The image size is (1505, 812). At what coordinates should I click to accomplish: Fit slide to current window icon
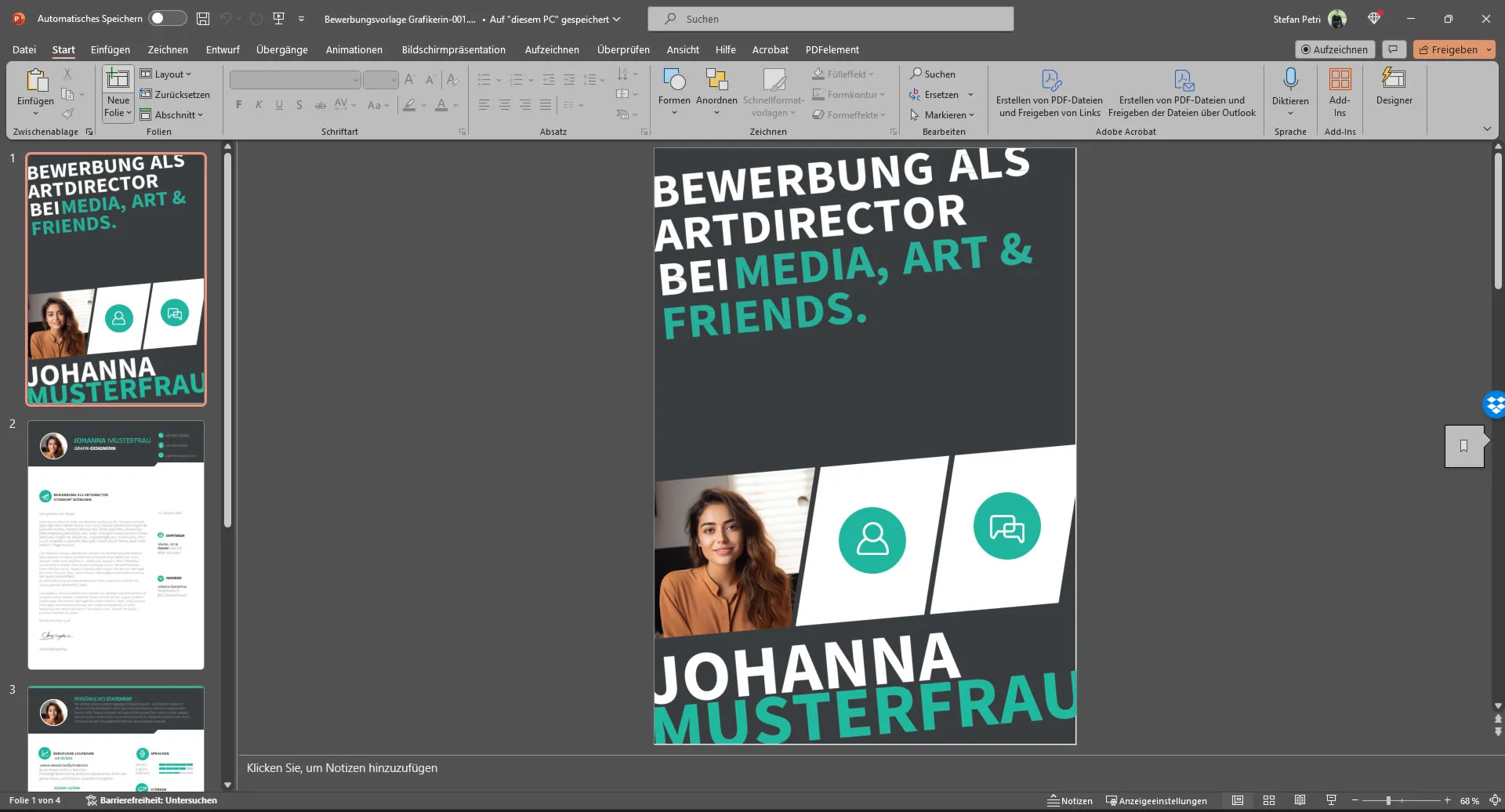1495,800
